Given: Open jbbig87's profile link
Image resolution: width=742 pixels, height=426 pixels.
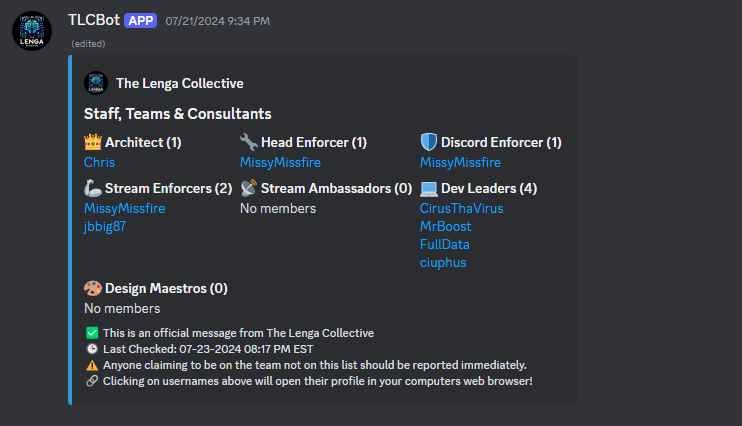Looking at the screenshot, I should tap(105, 226).
